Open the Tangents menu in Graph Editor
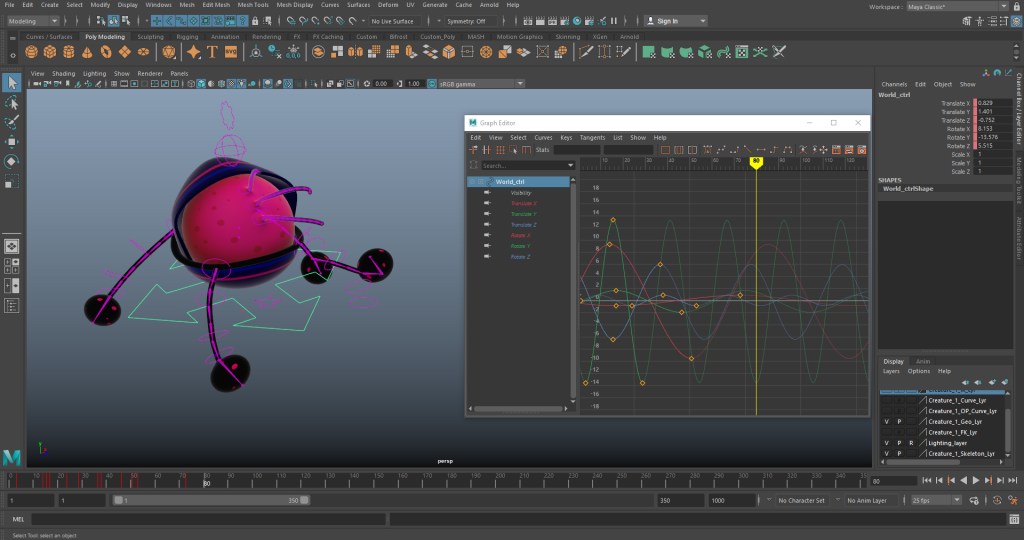Image resolution: width=1024 pixels, height=540 pixels. tap(592, 137)
